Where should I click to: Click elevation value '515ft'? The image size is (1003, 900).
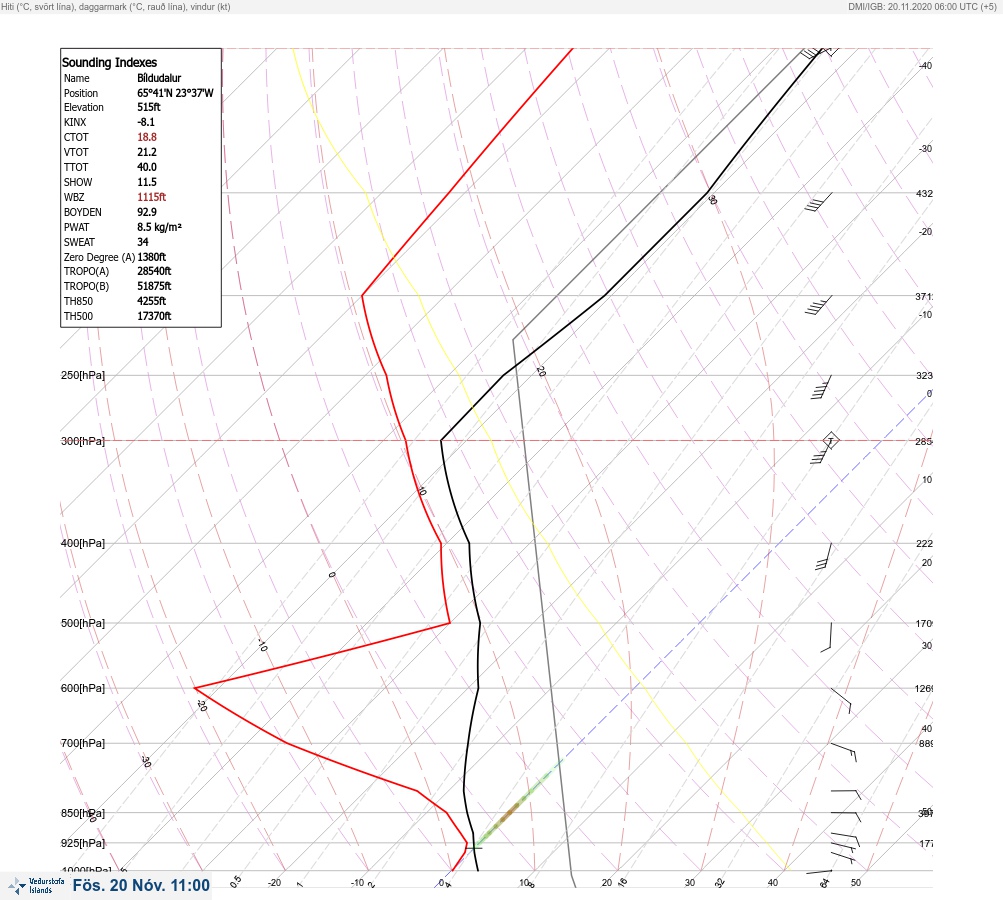pos(148,107)
